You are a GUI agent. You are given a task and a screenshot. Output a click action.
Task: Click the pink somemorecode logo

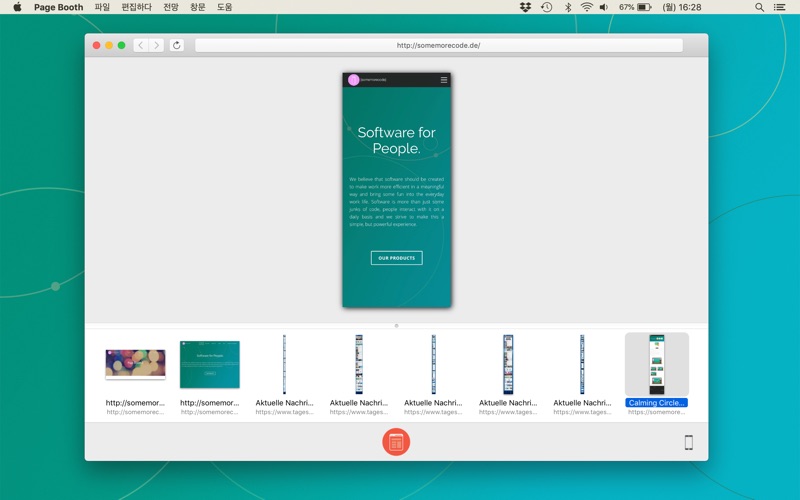(354, 80)
